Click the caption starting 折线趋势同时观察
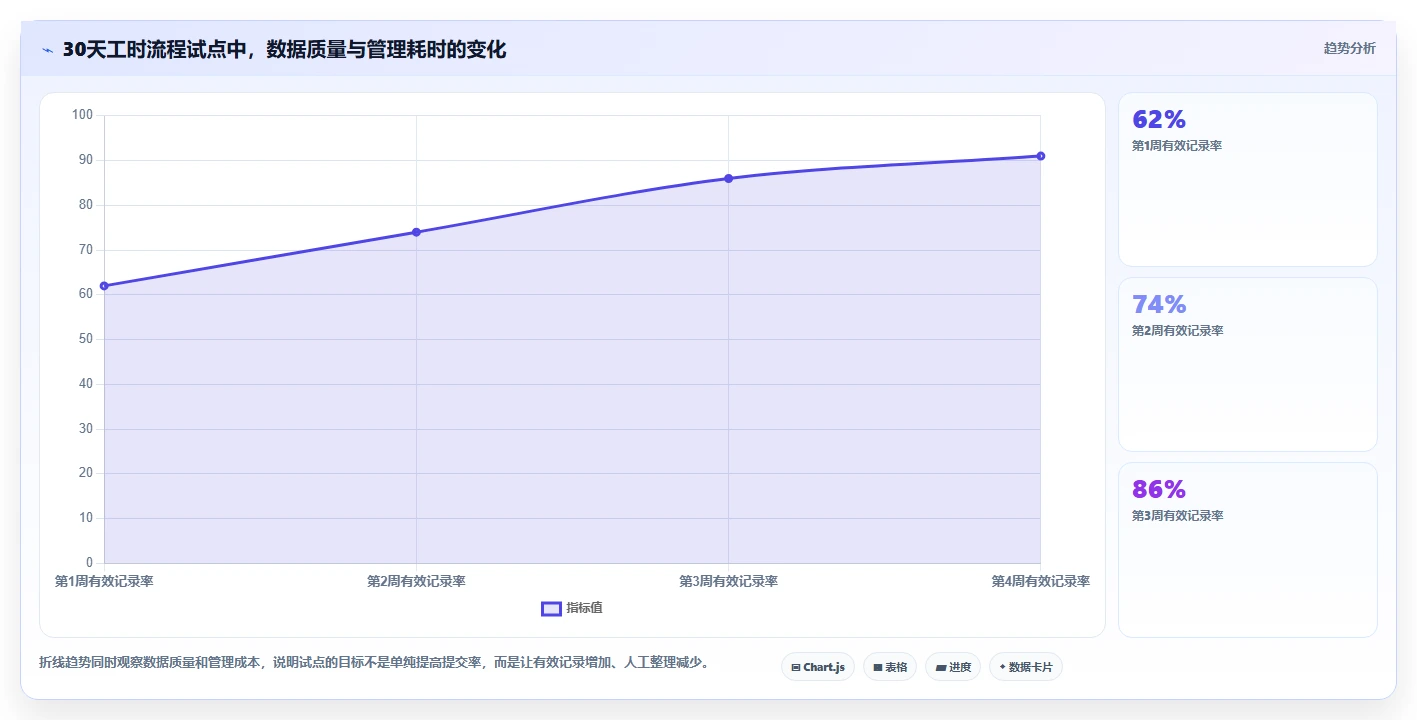The height and width of the screenshot is (720, 1417). click(x=374, y=662)
